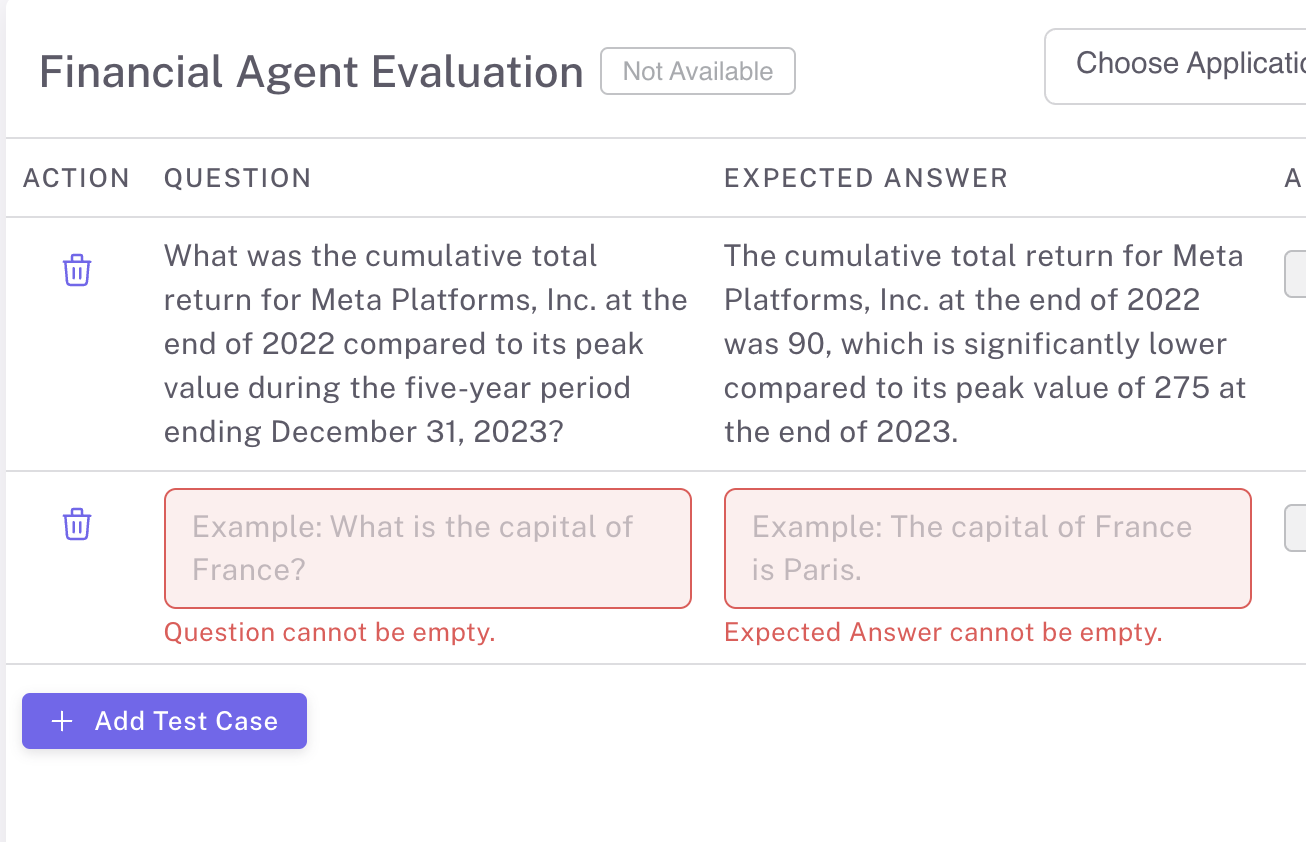
Task: Delete the Meta Platforms test case row
Action: (x=77, y=270)
